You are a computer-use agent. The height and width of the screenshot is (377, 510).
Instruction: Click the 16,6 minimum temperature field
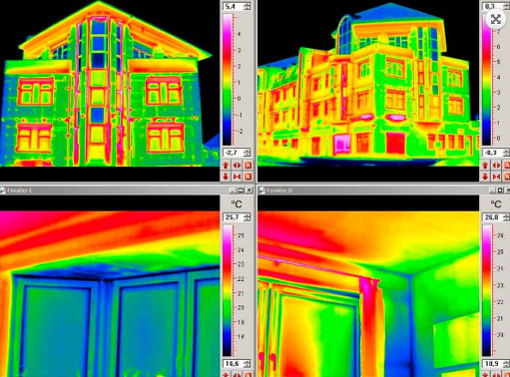point(236,363)
